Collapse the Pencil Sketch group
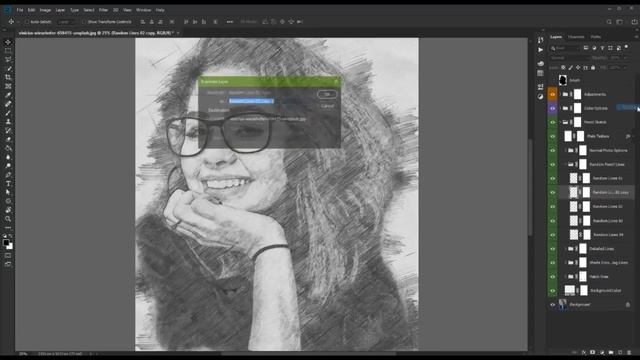 click(560, 122)
